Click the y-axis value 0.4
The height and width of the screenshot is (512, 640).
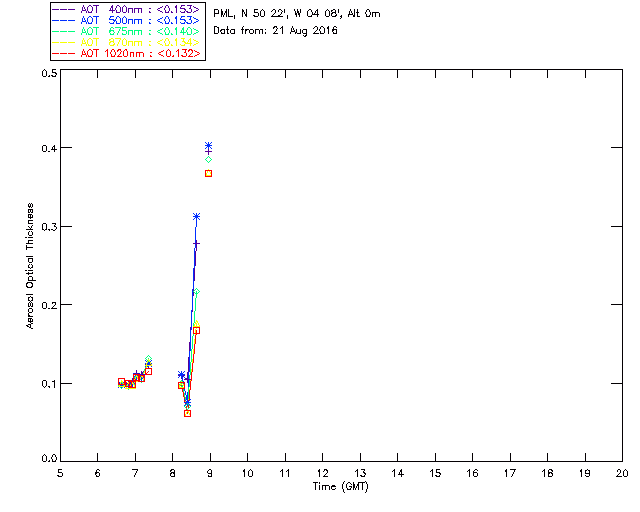pos(49,148)
